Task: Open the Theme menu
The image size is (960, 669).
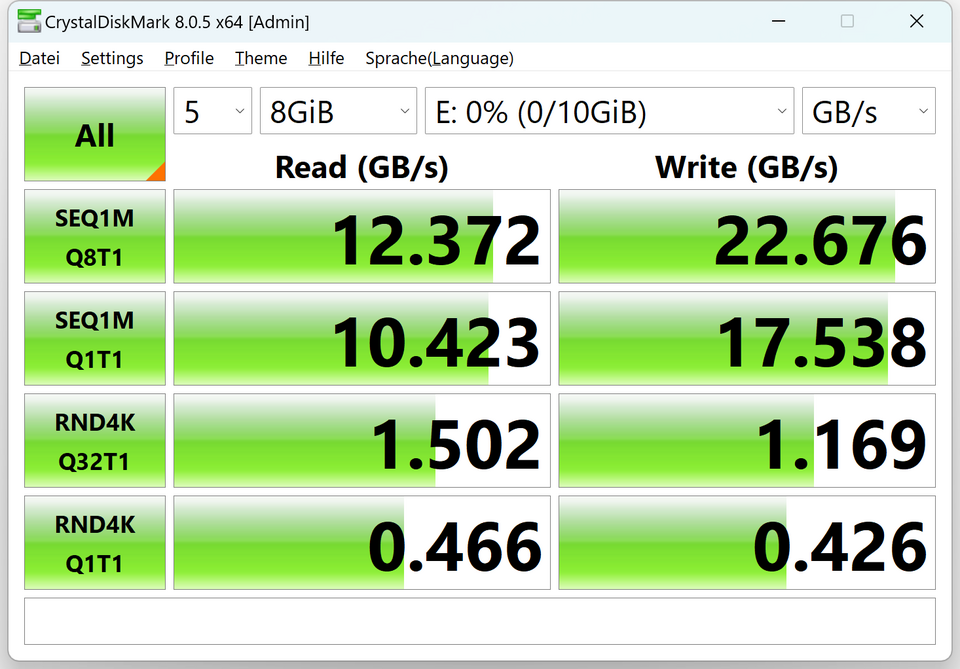Action: pyautogui.click(x=261, y=58)
